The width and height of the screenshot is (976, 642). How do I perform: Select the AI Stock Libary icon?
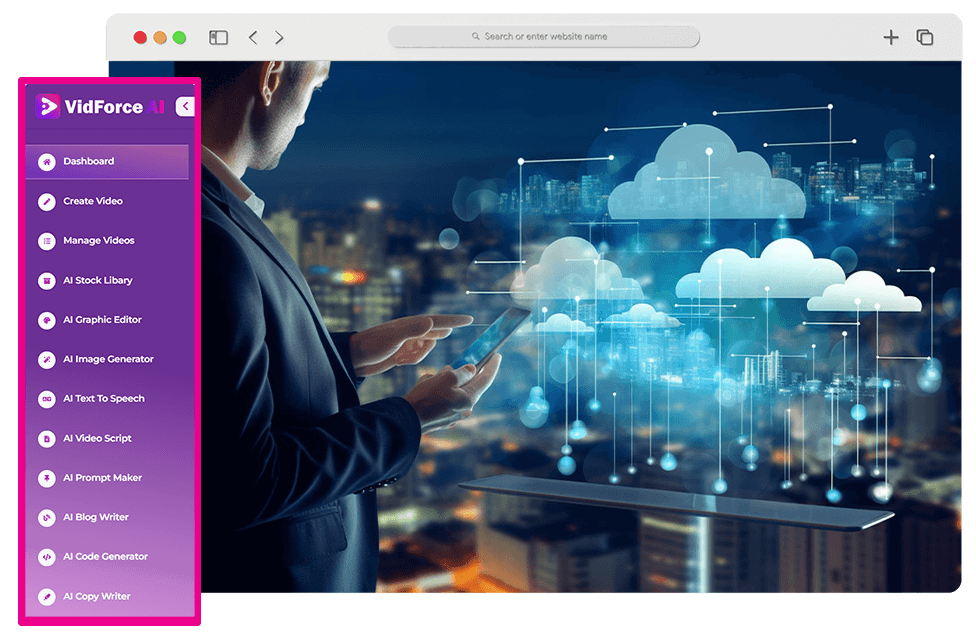[x=46, y=281]
